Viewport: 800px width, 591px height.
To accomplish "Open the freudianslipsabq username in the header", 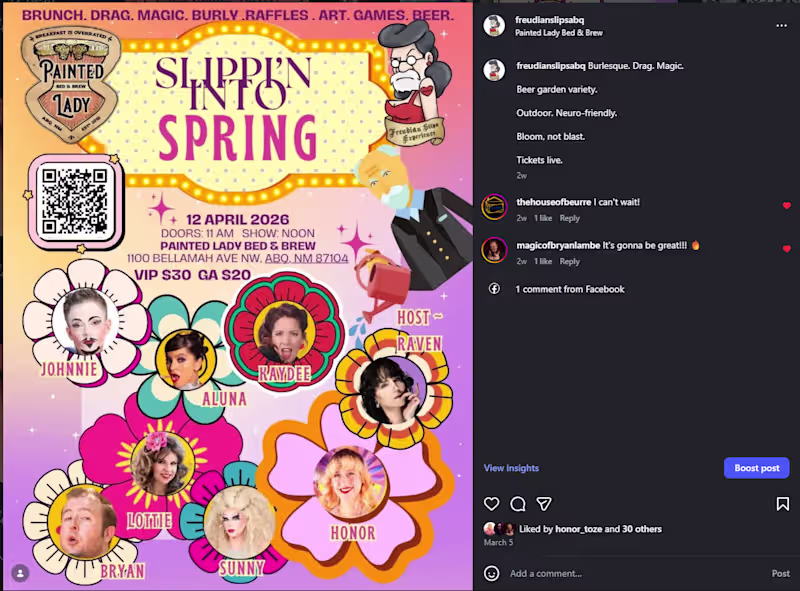I will coord(549,20).
